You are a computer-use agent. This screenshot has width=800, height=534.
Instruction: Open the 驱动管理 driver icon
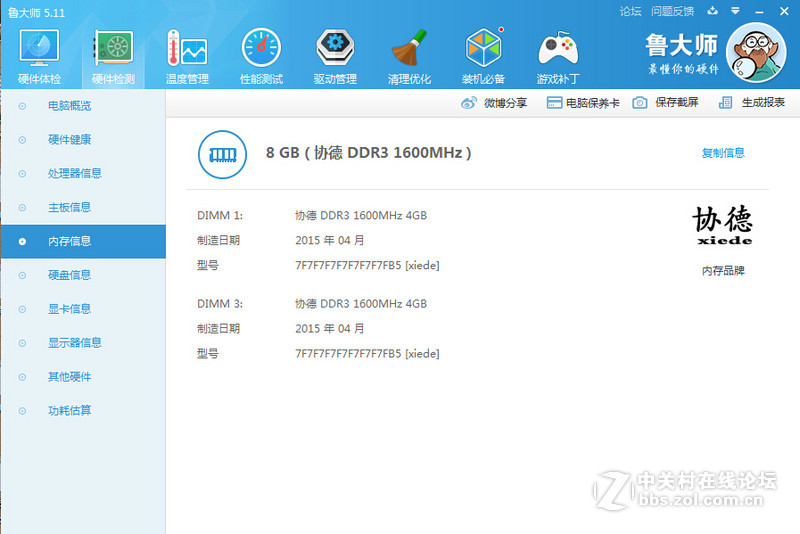click(335, 48)
